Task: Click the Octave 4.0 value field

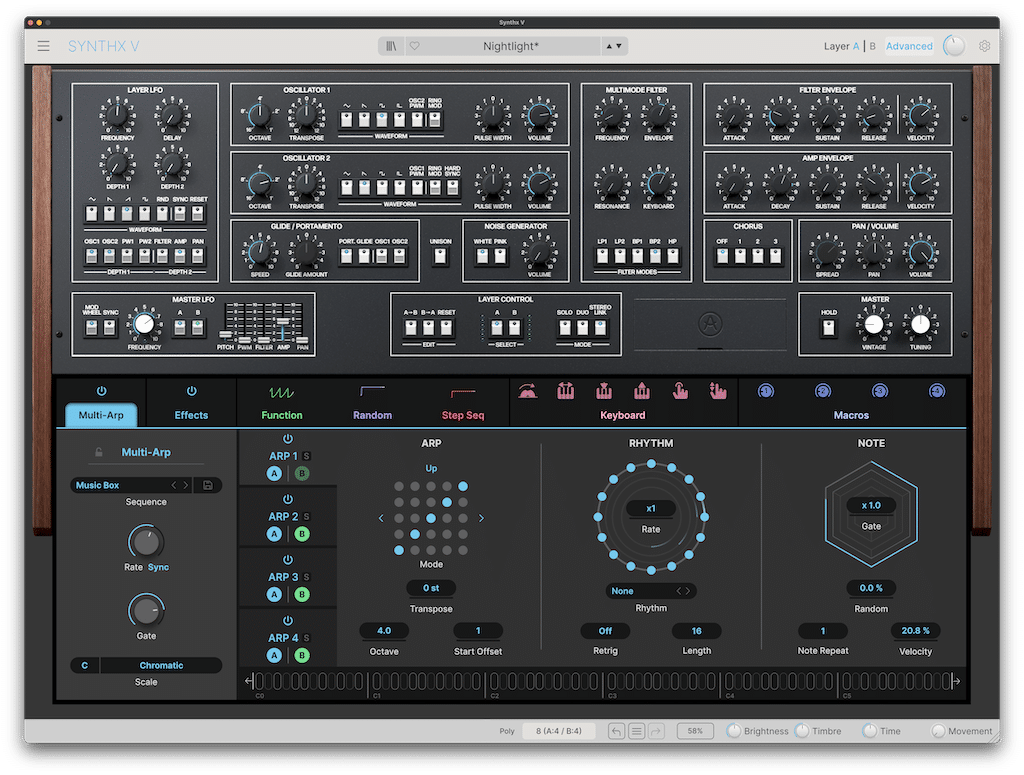Action: 384,631
